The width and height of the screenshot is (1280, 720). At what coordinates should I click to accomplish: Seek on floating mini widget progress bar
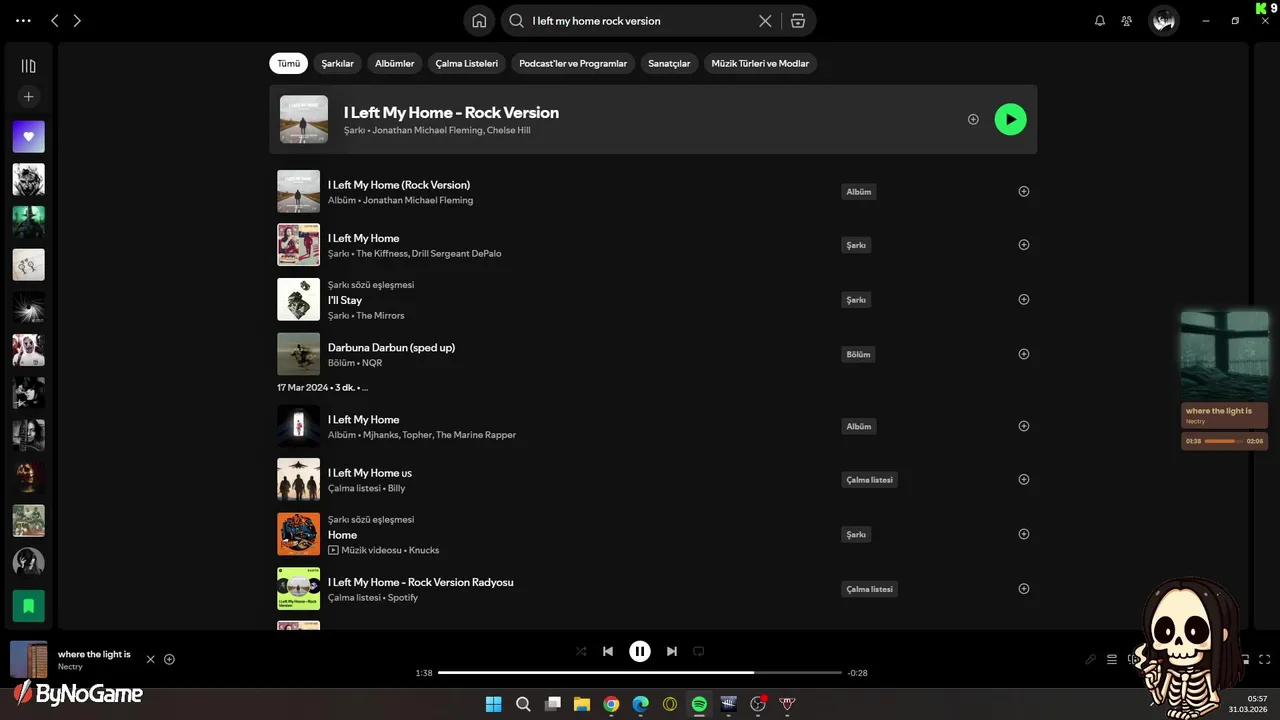pos(1224,441)
